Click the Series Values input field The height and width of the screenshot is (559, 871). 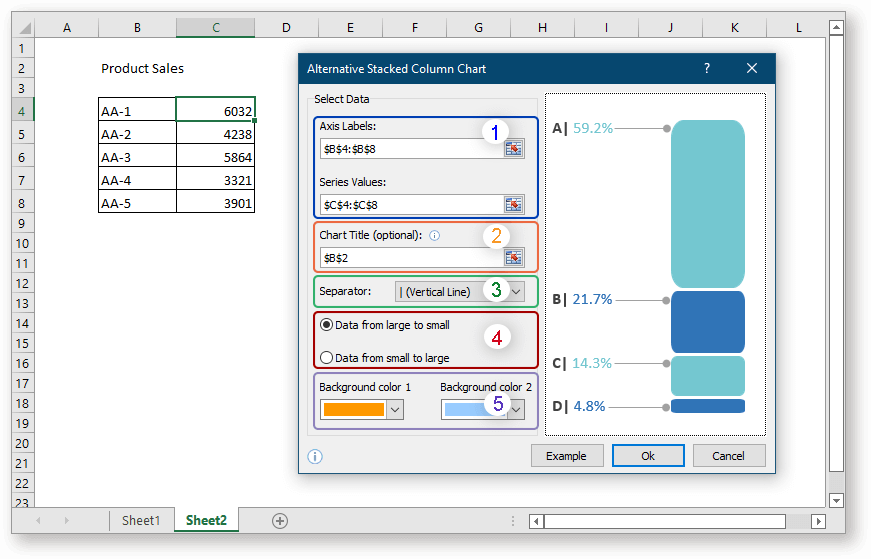tap(410, 204)
